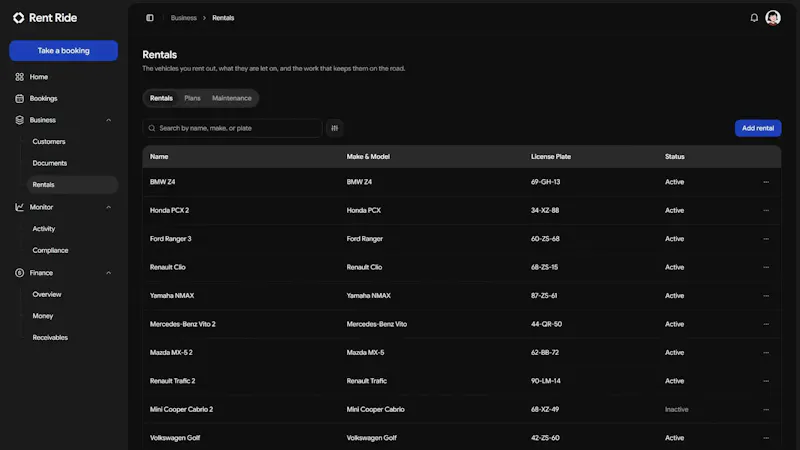The width and height of the screenshot is (800, 450).
Task: Click the Home grid icon
Action: point(19,77)
